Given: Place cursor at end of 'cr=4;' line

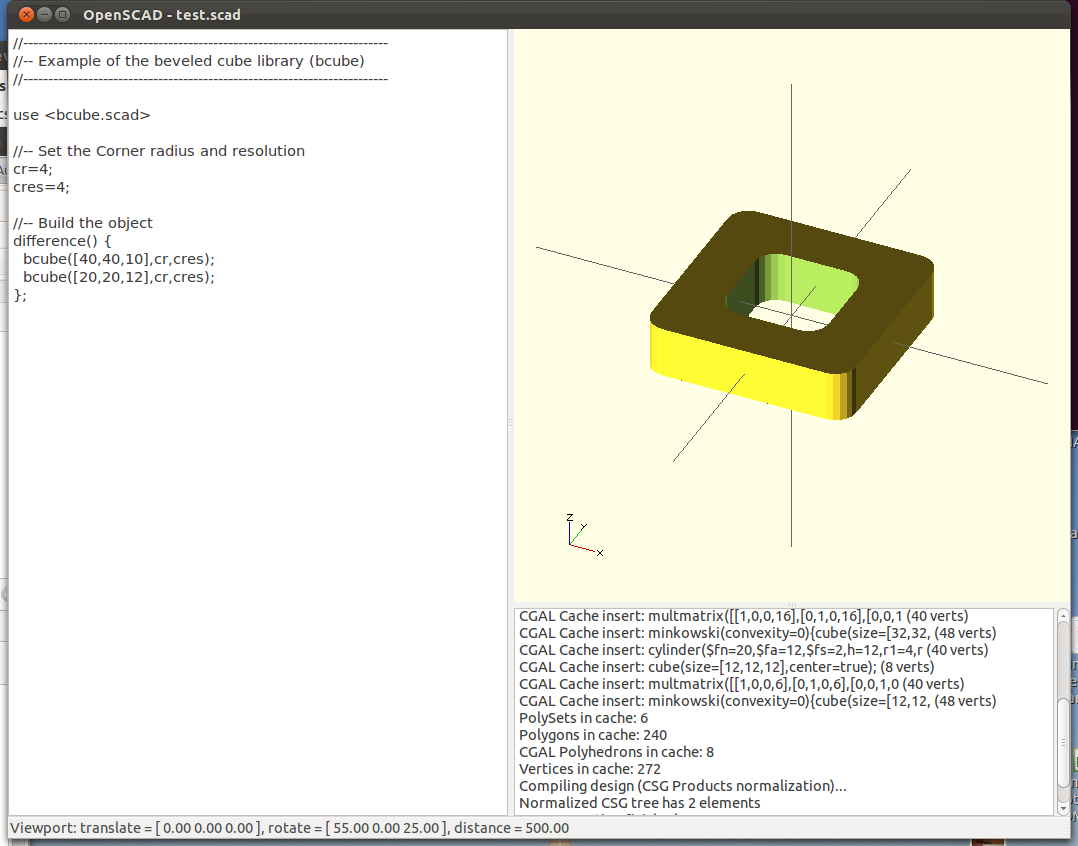Looking at the screenshot, I should (x=53, y=169).
